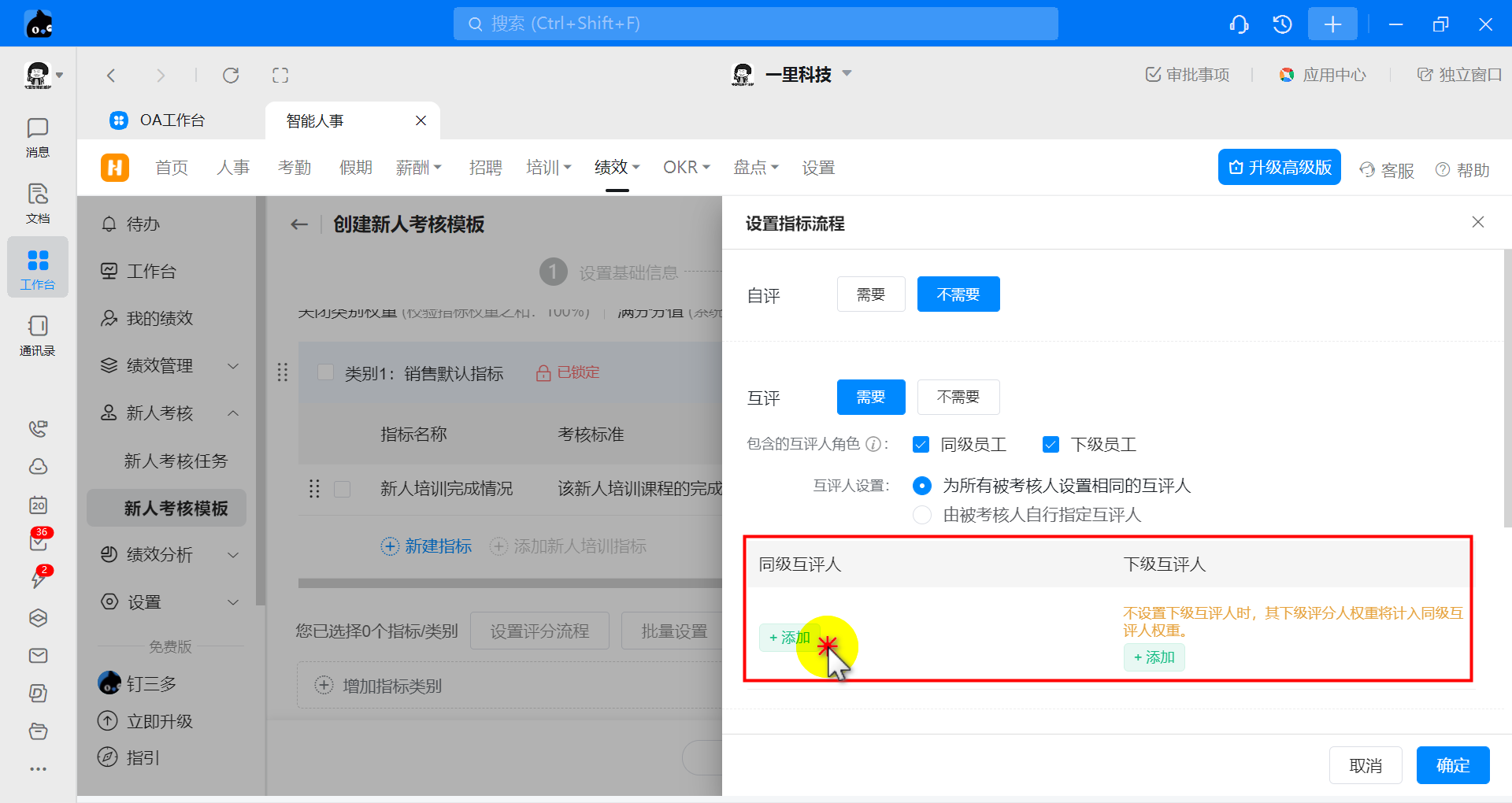Open the history clock icon in title bar
This screenshot has height=803, width=1512.
click(x=1282, y=24)
